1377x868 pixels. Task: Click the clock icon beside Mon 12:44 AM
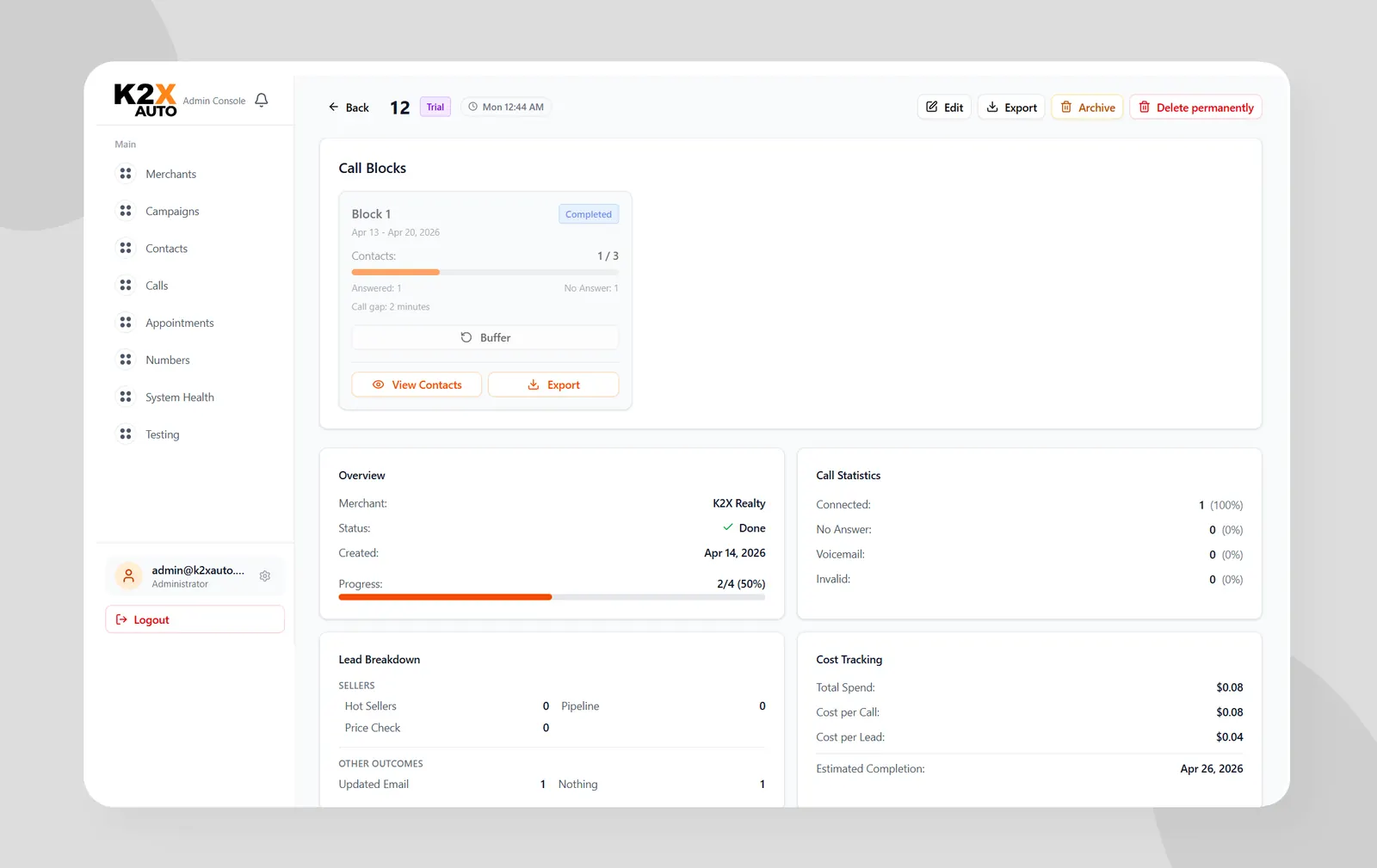pyautogui.click(x=472, y=107)
